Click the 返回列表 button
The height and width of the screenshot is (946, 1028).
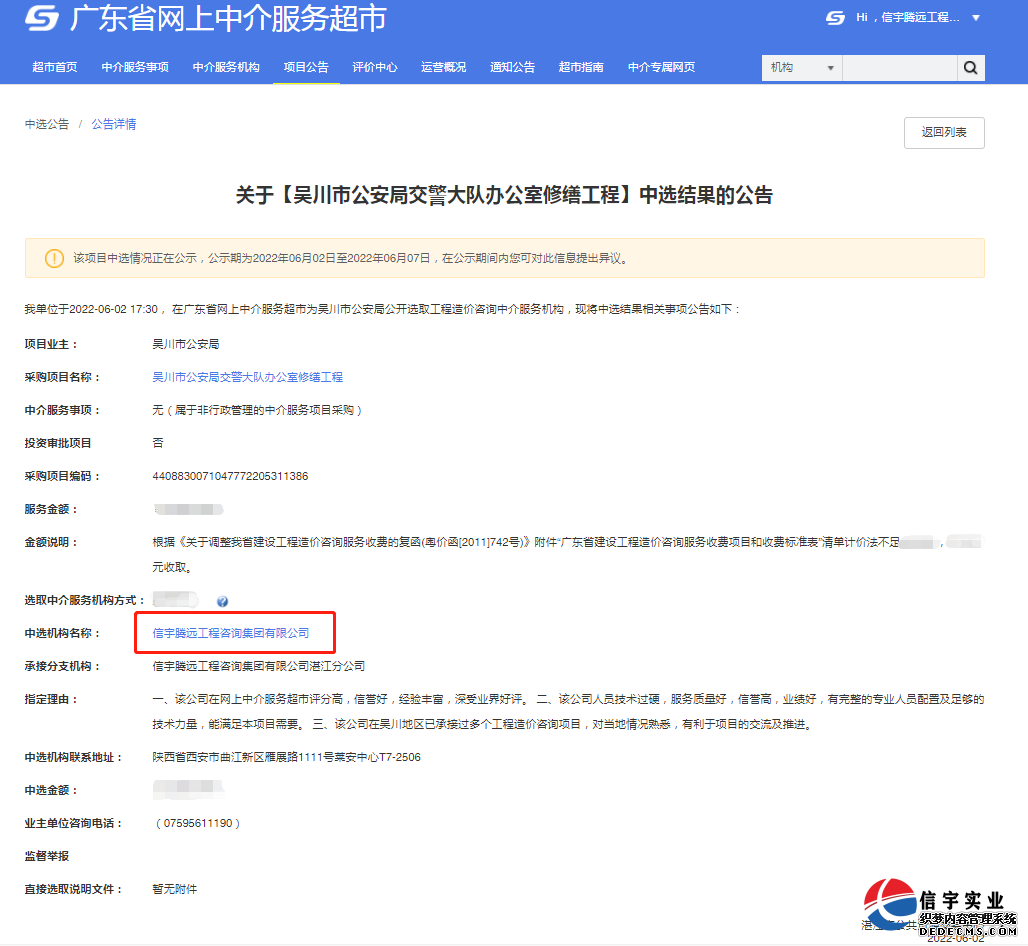943,132
